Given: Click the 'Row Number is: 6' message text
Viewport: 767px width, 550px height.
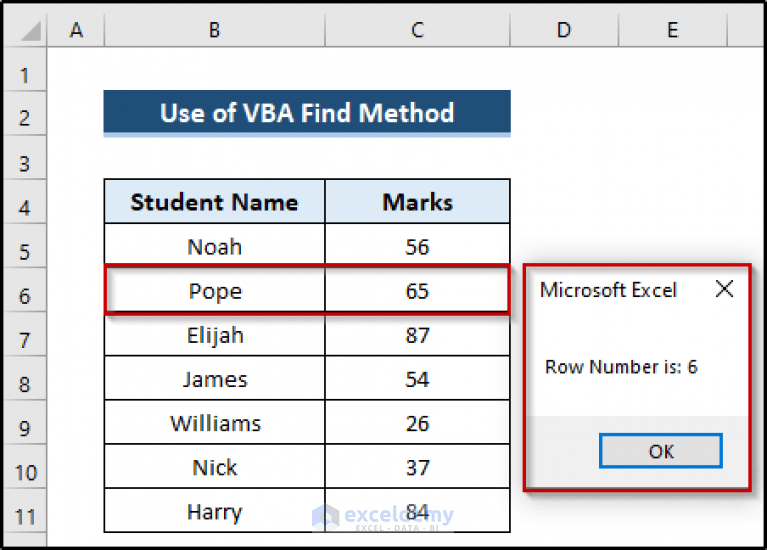Looking at the screenshot, I should point(621,367).
